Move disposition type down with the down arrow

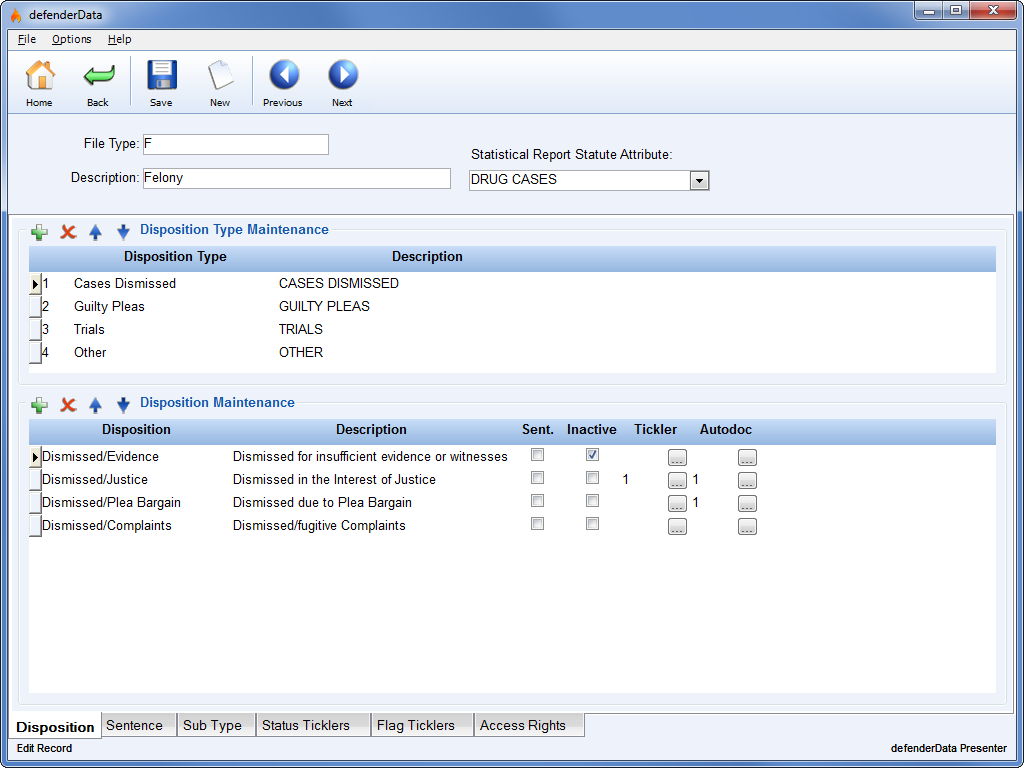pos(123,231)
